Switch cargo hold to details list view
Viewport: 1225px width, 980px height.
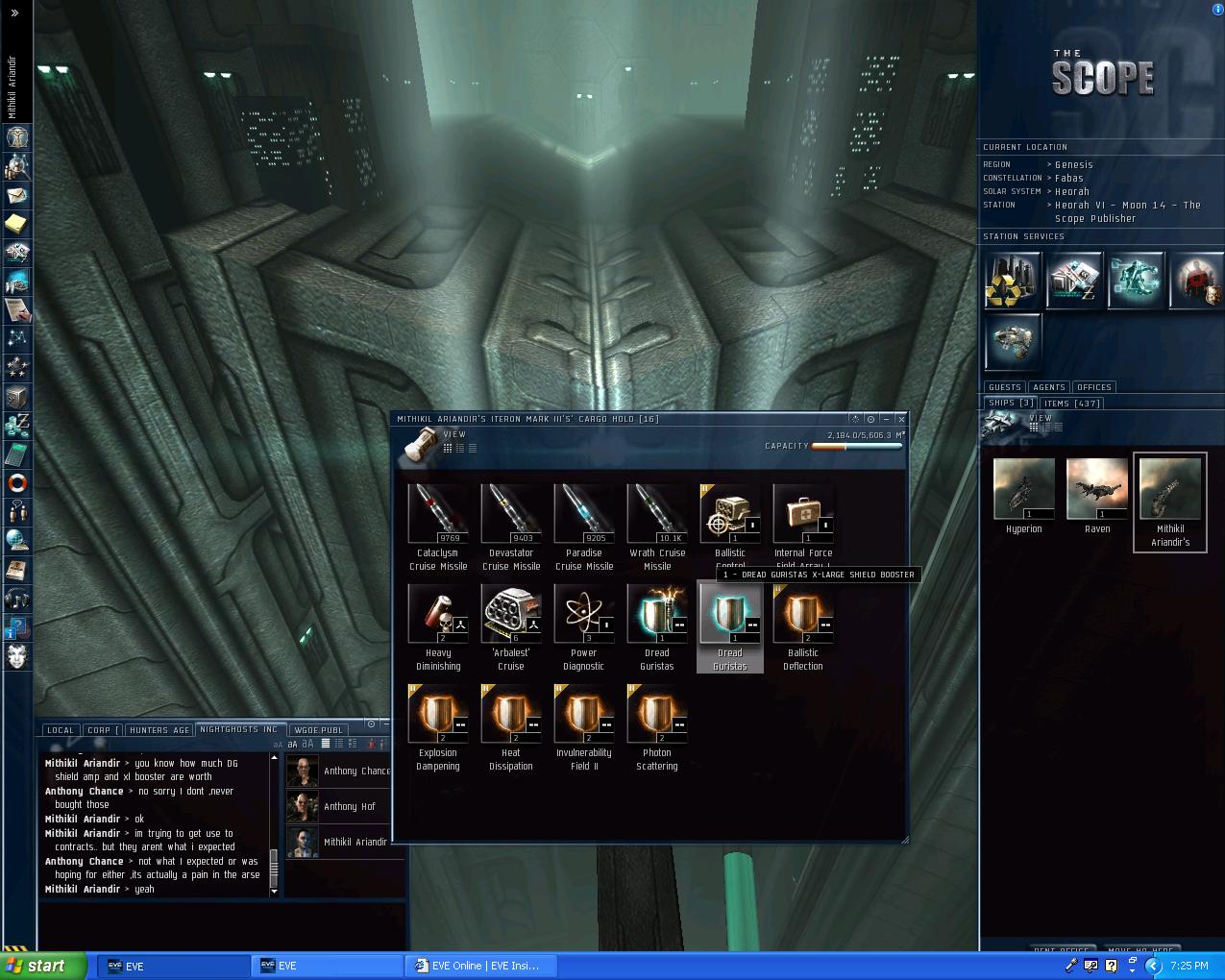459,448
